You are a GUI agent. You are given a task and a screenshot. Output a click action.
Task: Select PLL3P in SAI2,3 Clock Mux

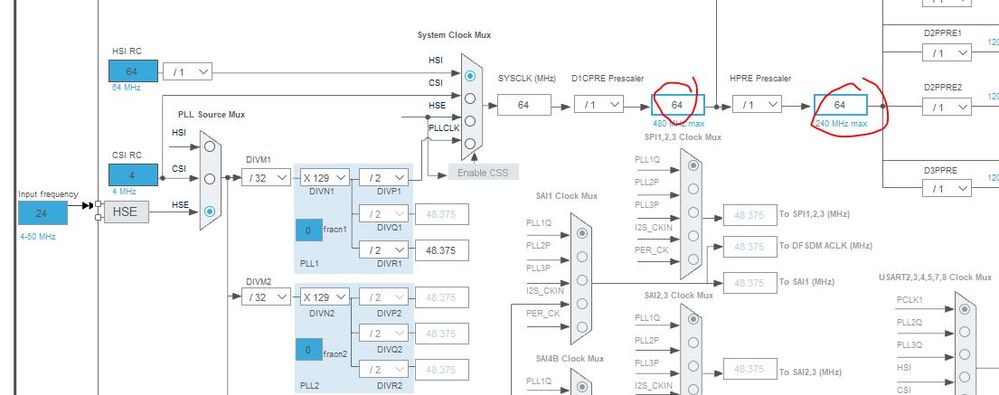693,366
